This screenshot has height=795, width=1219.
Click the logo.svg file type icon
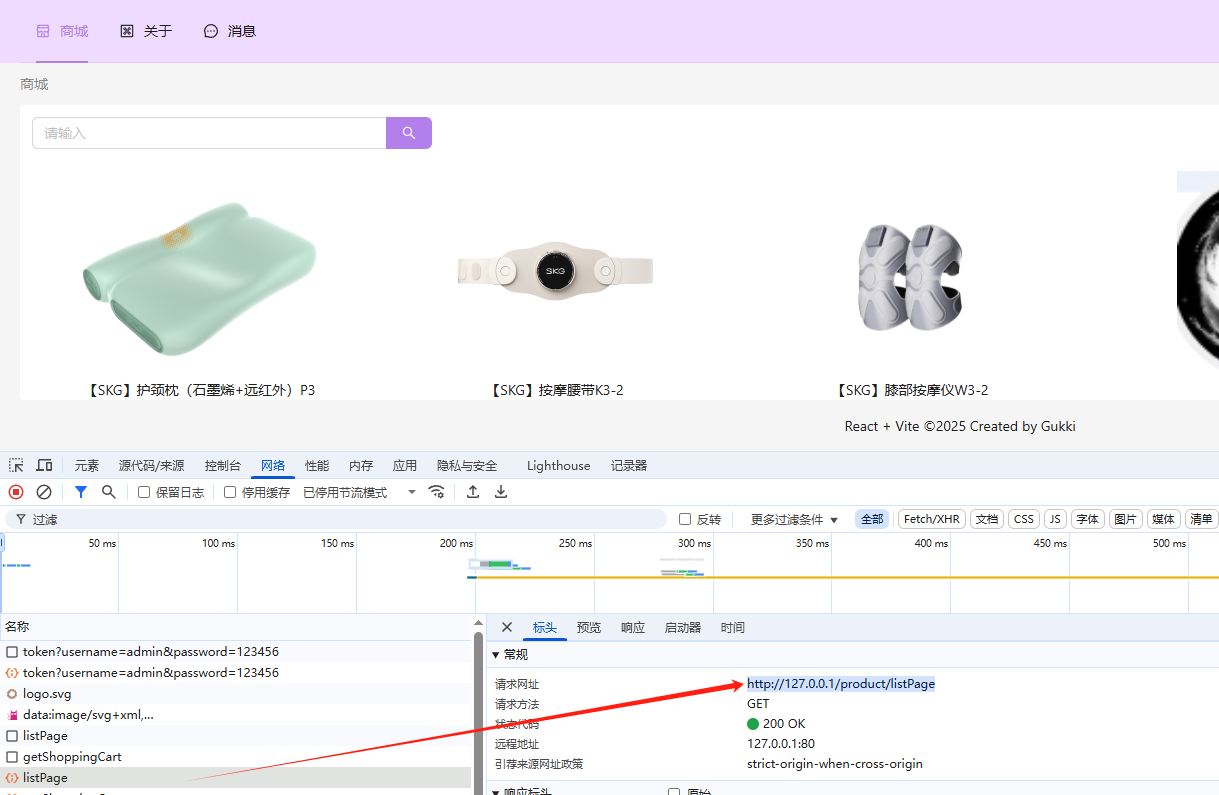coord(12,693)
